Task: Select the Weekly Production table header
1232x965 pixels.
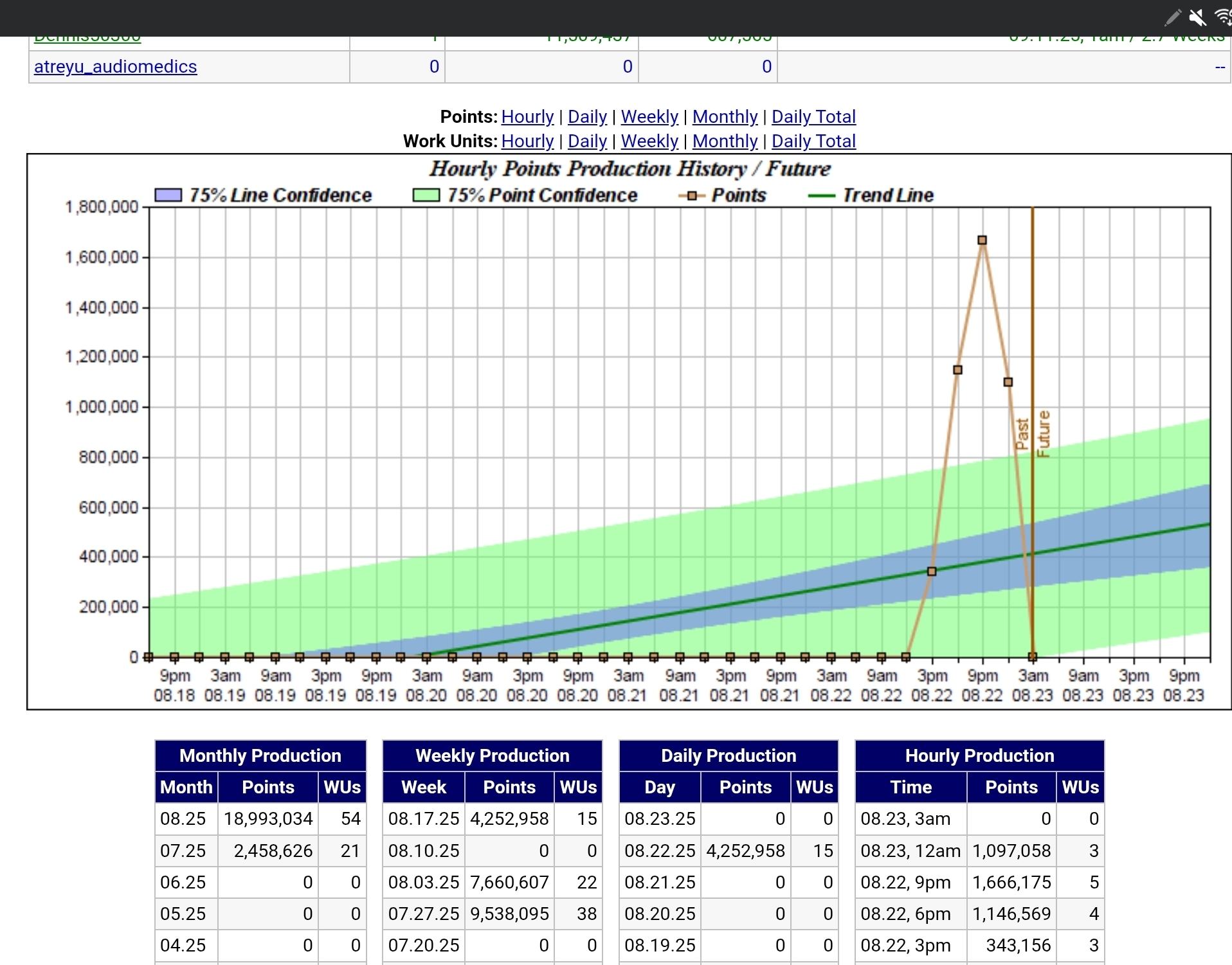Action: [493, 755]
